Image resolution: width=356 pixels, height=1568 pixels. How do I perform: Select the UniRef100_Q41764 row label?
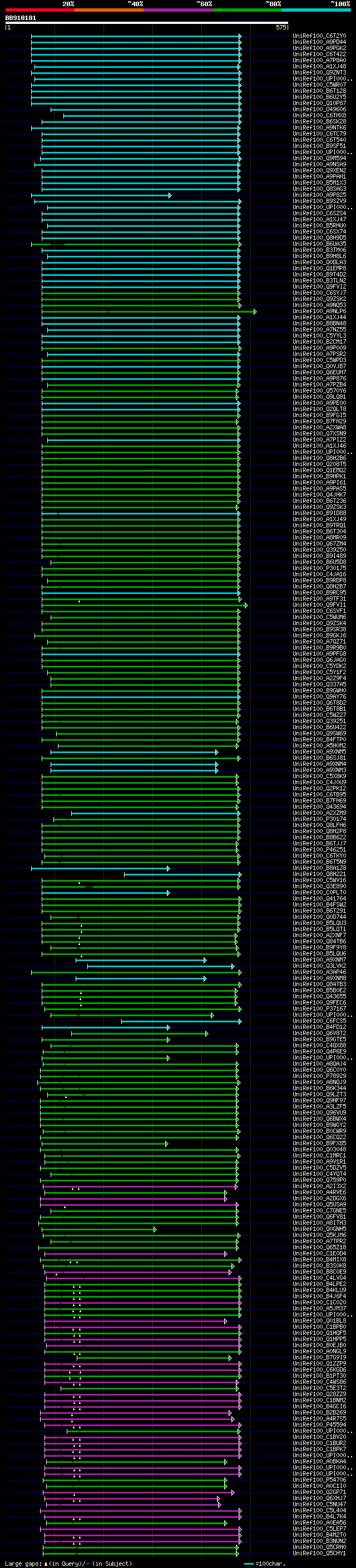coord(319,898)
